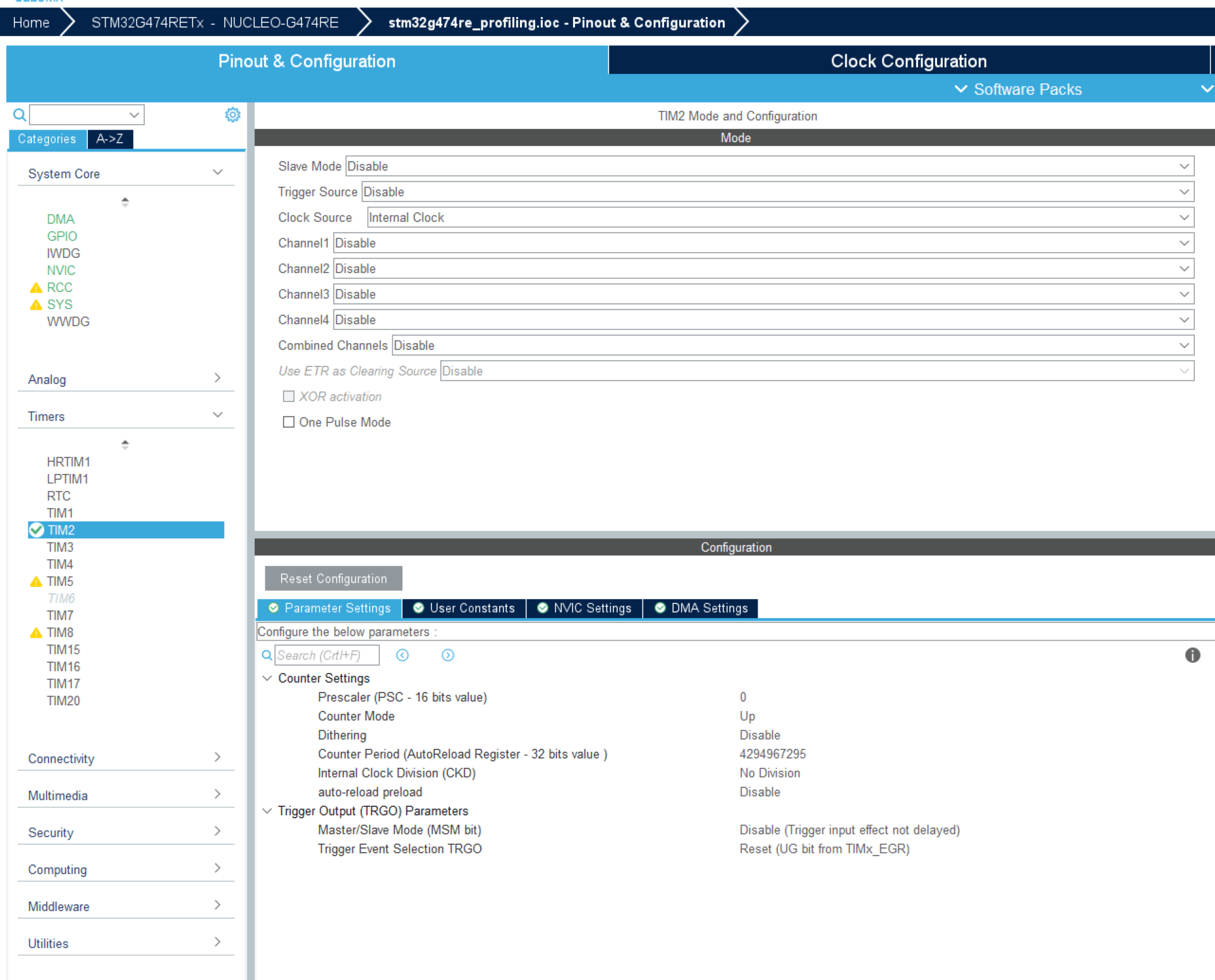Viewport: 1215px width, 980px height.
Task: Click the info icon in the parameter settings
Action: click(1192, 655)
